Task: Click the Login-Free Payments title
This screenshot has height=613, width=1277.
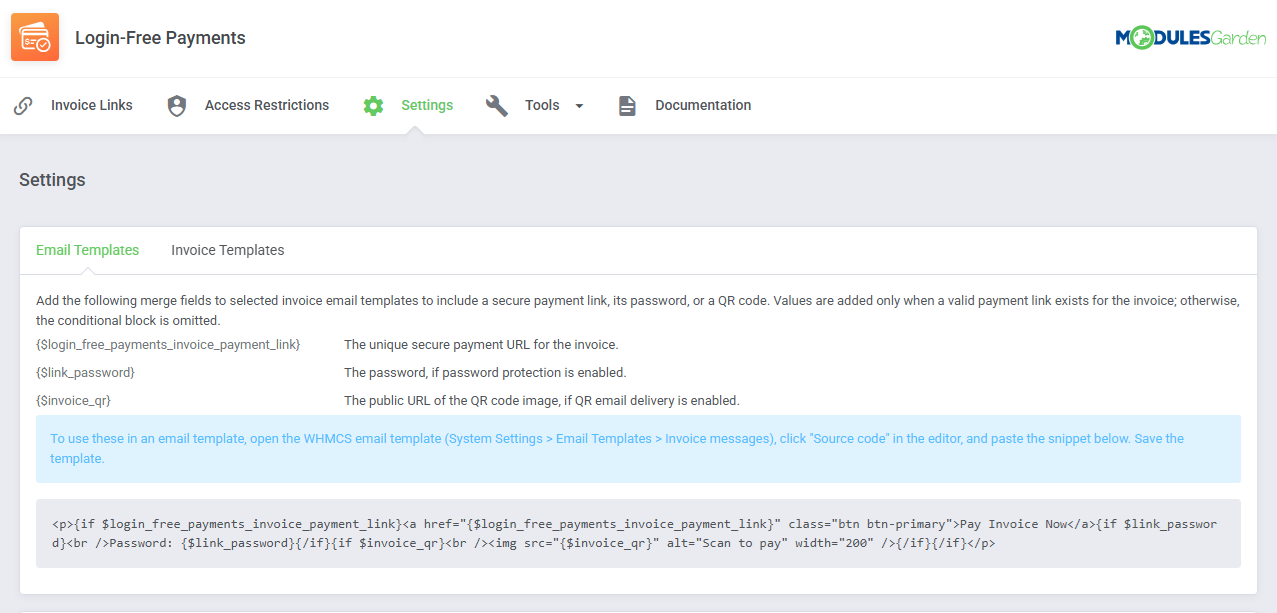Action: [x=160, y=38]
